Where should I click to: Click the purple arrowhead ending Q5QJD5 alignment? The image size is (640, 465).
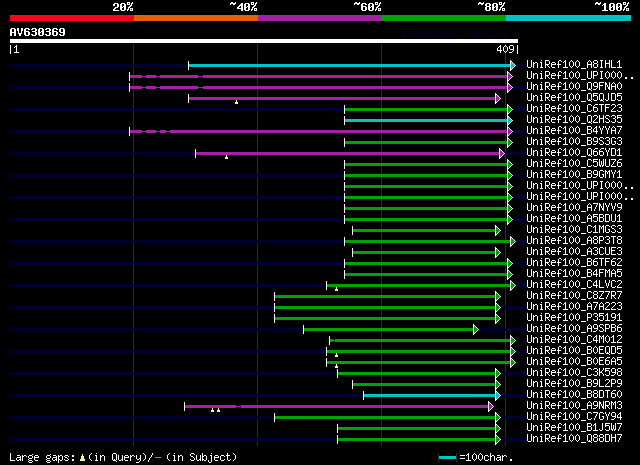498,98
